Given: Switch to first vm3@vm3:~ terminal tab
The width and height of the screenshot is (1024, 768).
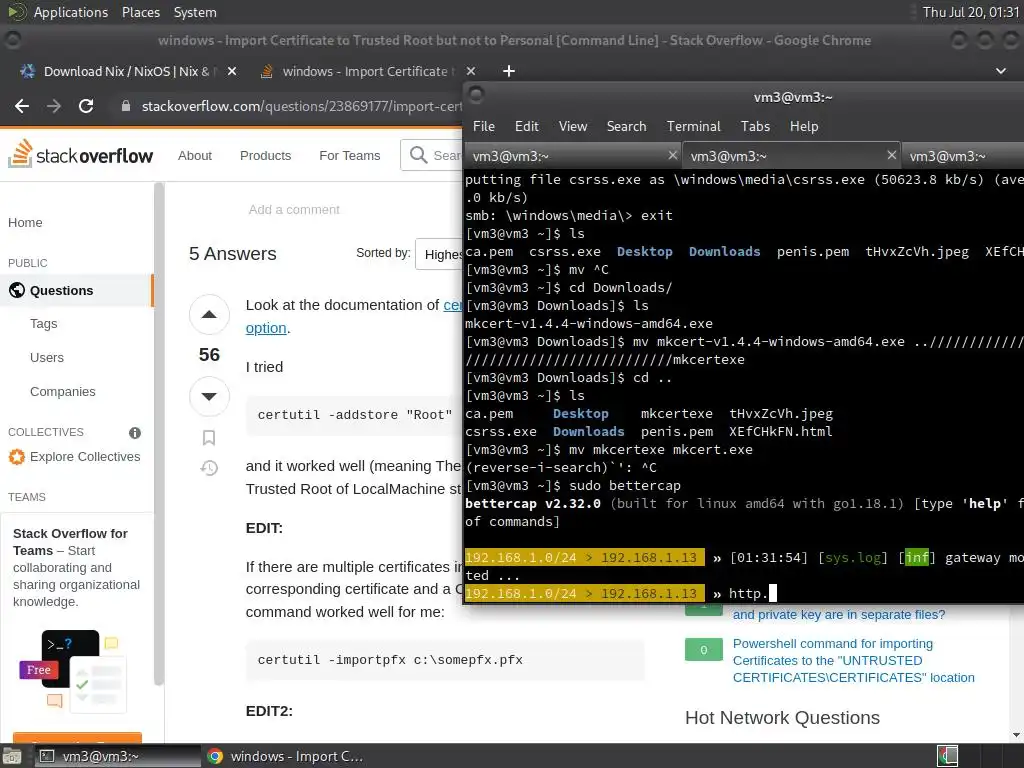Looking at the screenshot, I should (572, 156).
